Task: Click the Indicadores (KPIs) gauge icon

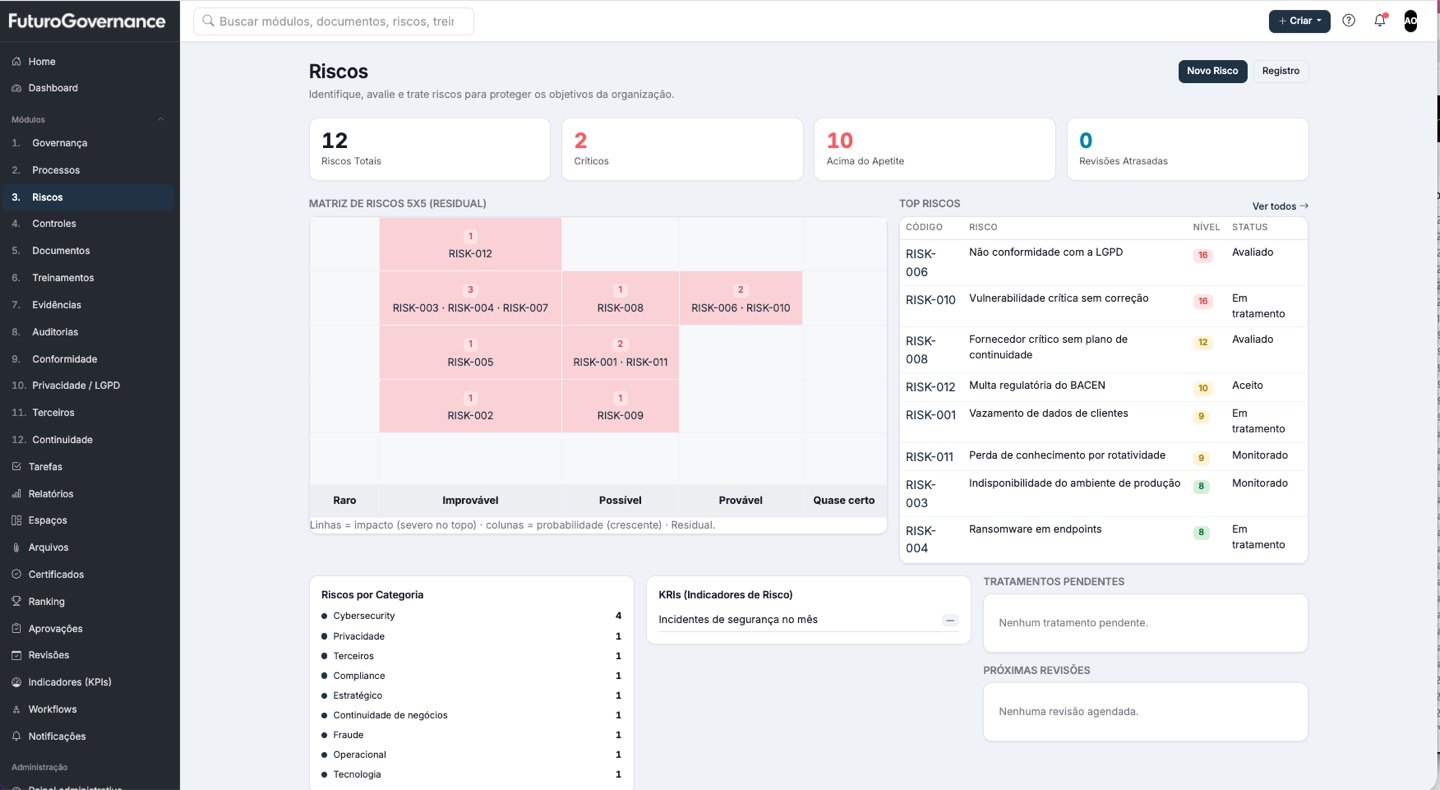Action: point(16,683)
